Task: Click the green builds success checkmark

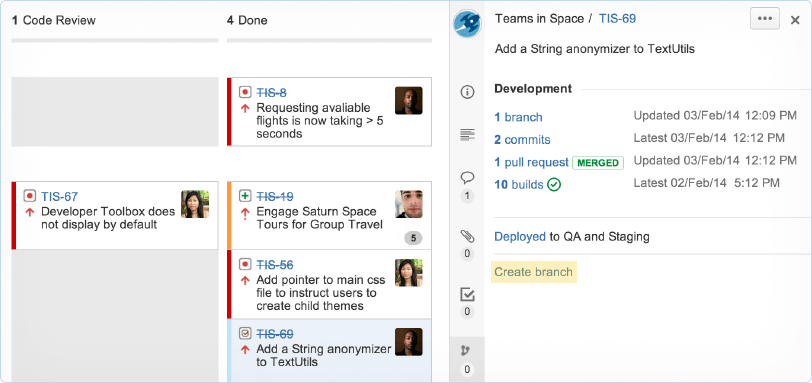Action: coord(554,185)
